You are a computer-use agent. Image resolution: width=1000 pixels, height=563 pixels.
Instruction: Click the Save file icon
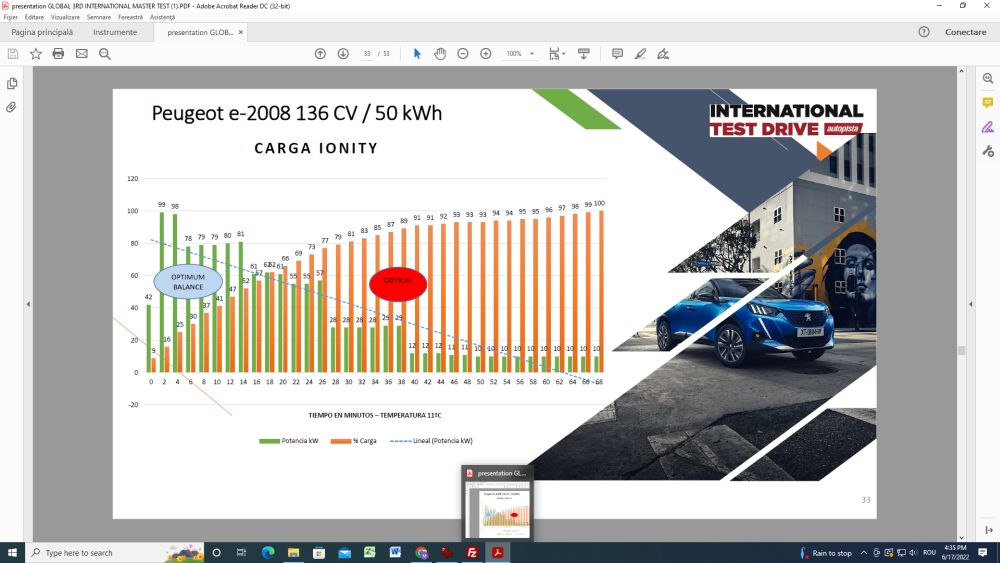pos(13,54)
